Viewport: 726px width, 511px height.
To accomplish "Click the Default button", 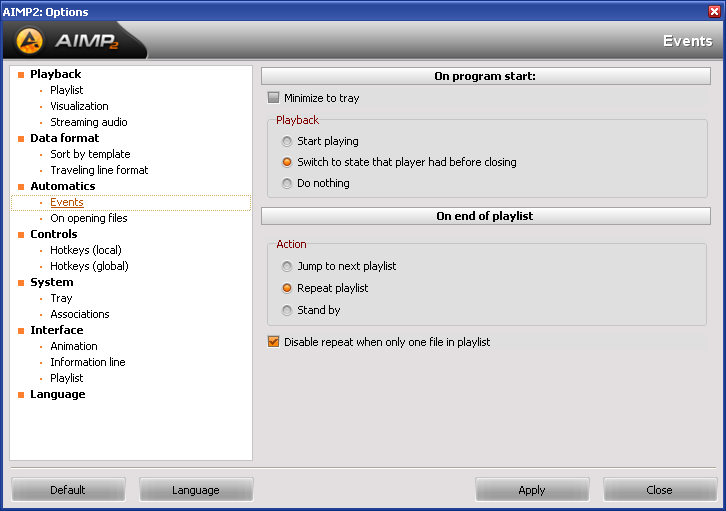I will (x=68, y=490).
